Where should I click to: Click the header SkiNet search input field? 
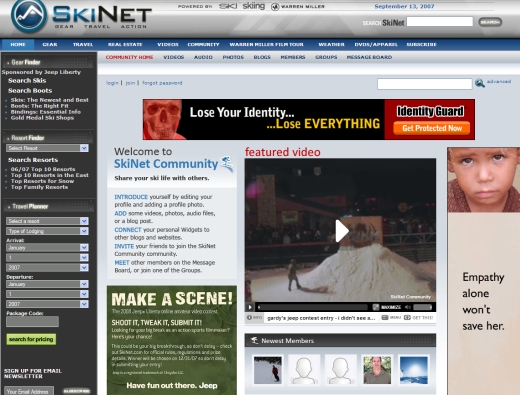pos(440,22)
